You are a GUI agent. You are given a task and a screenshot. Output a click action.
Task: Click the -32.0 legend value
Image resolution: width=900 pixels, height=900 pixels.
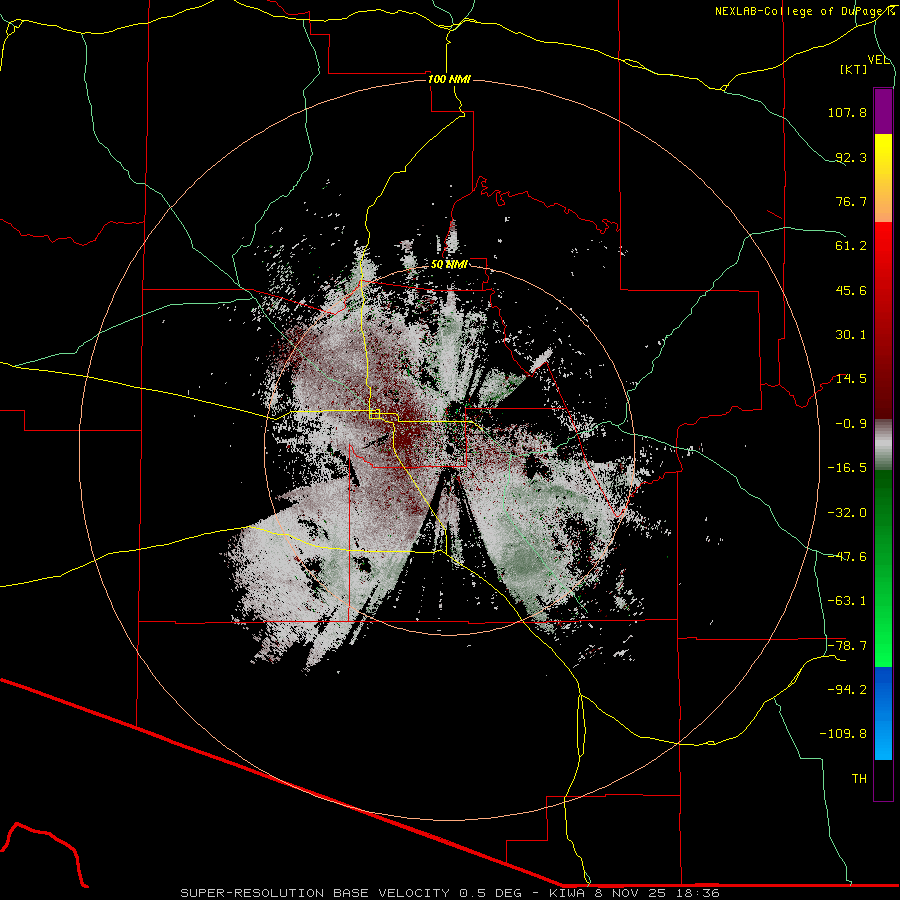847,513
